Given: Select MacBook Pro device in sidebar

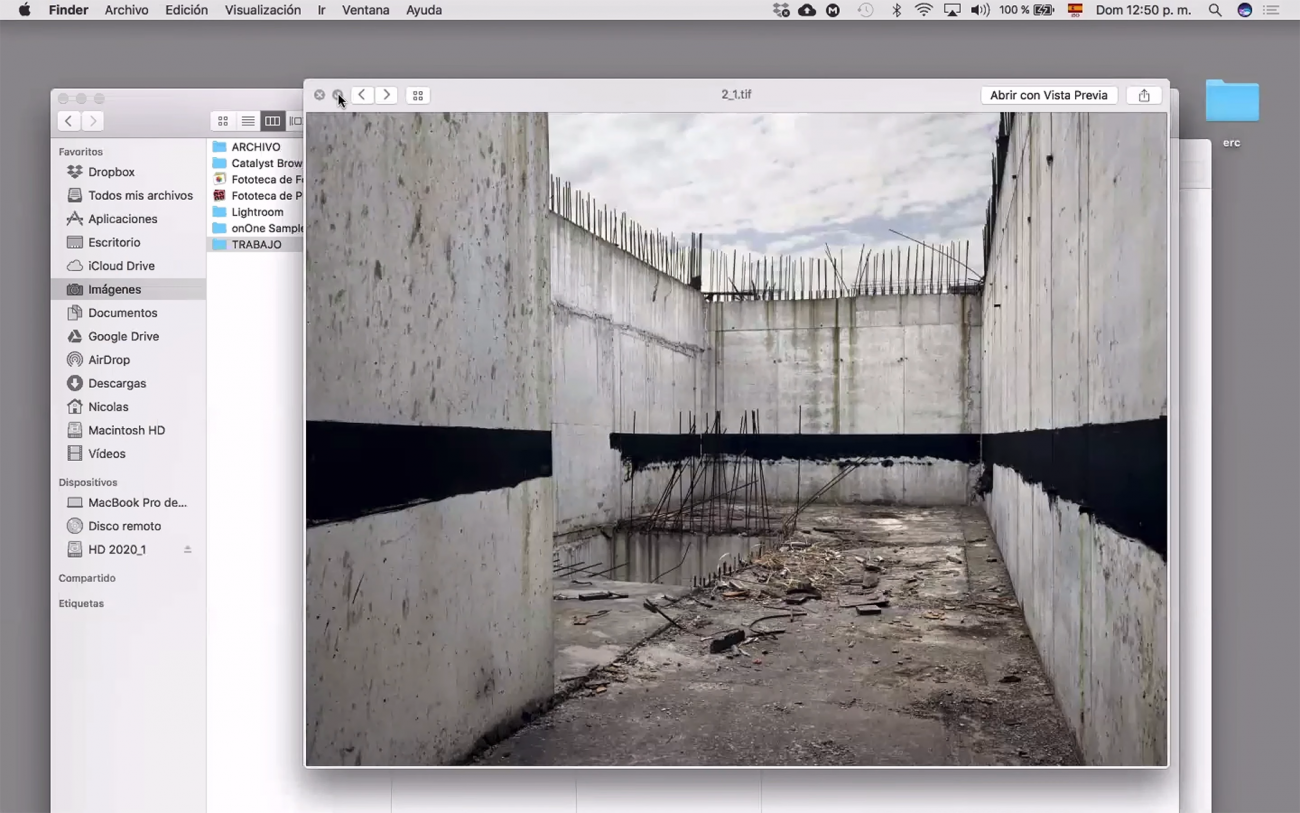Looking at the screenshot, I should pyautogui.click(x=128, y=503).
